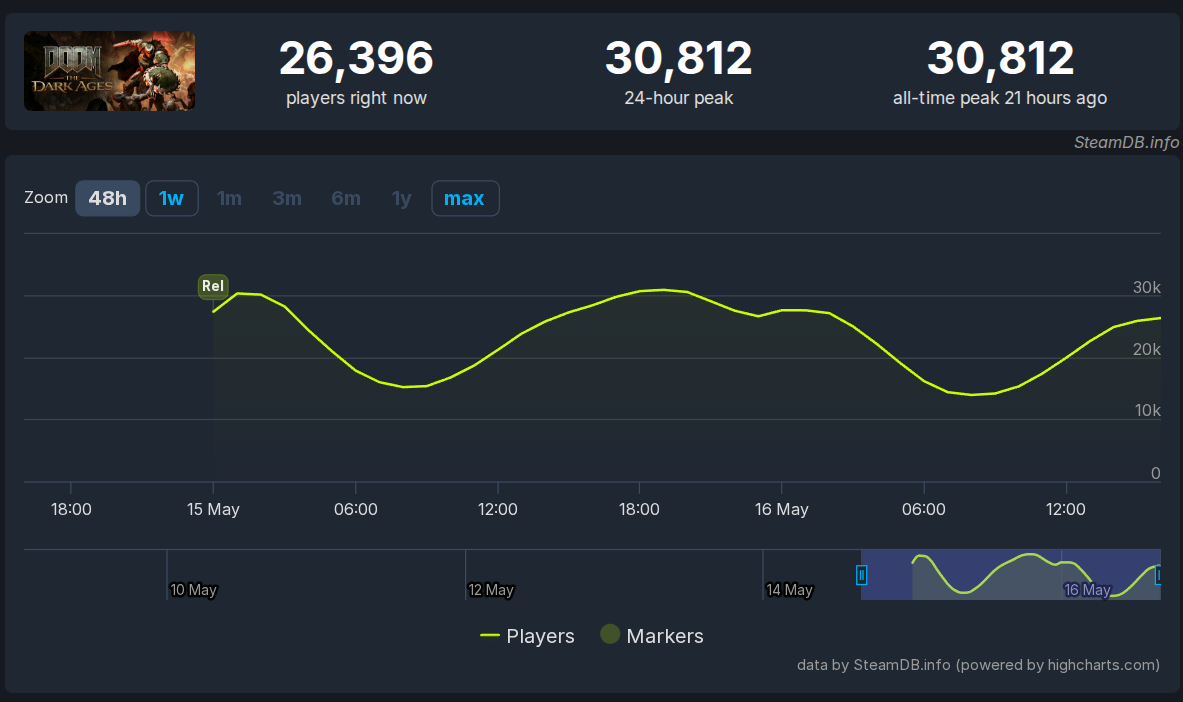The height and width of the screenshot is (702, 1183).
Task: Click the Rel release marker on chart
Action: pos(213,286)
